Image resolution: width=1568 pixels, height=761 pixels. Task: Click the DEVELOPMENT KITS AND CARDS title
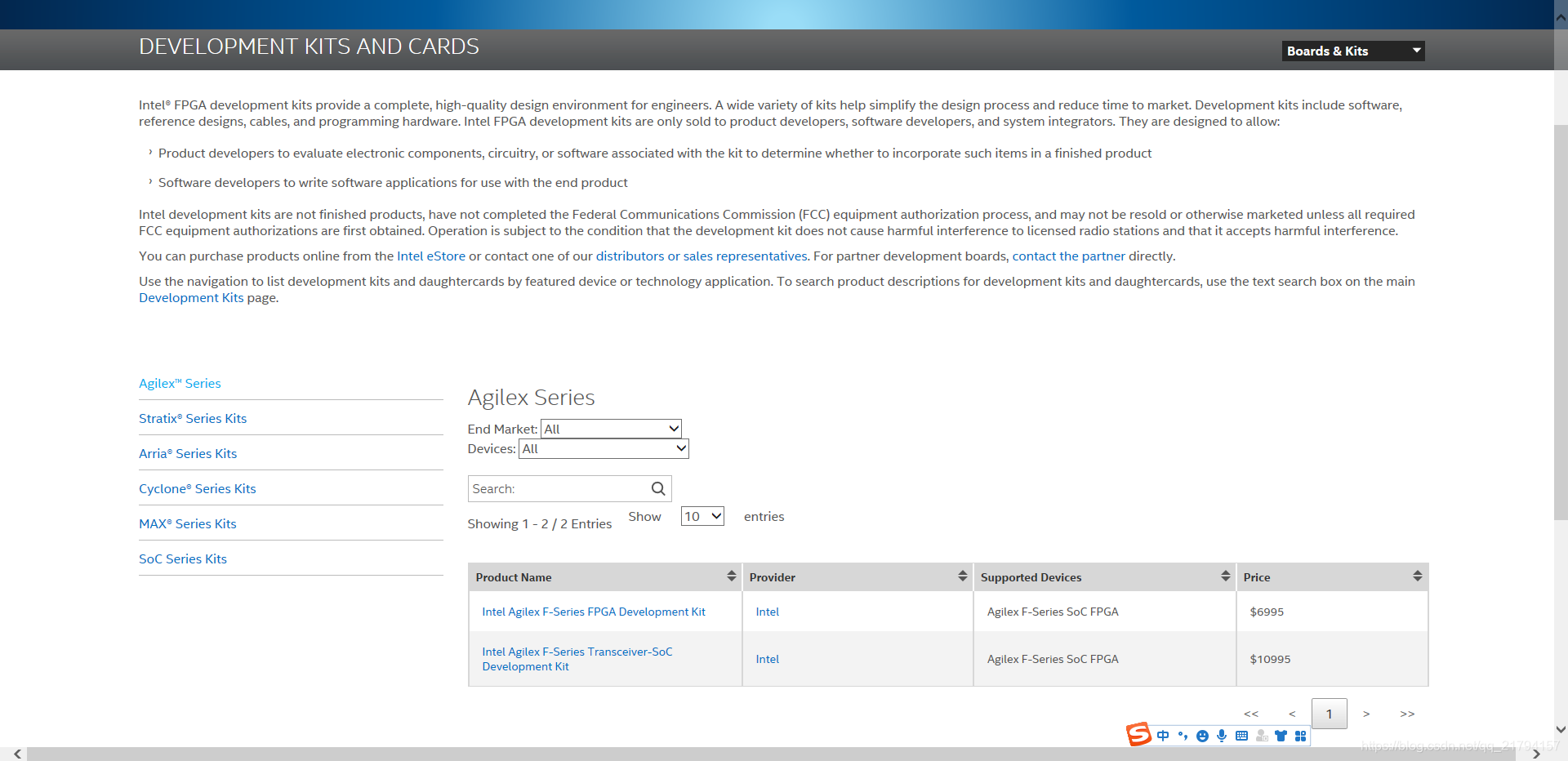click(309, 47)
